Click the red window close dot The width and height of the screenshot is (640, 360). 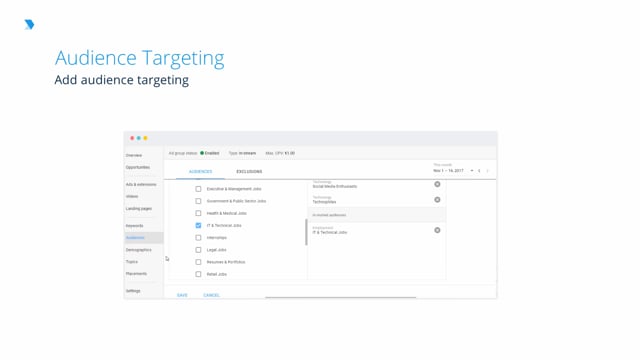coord(132,138)
